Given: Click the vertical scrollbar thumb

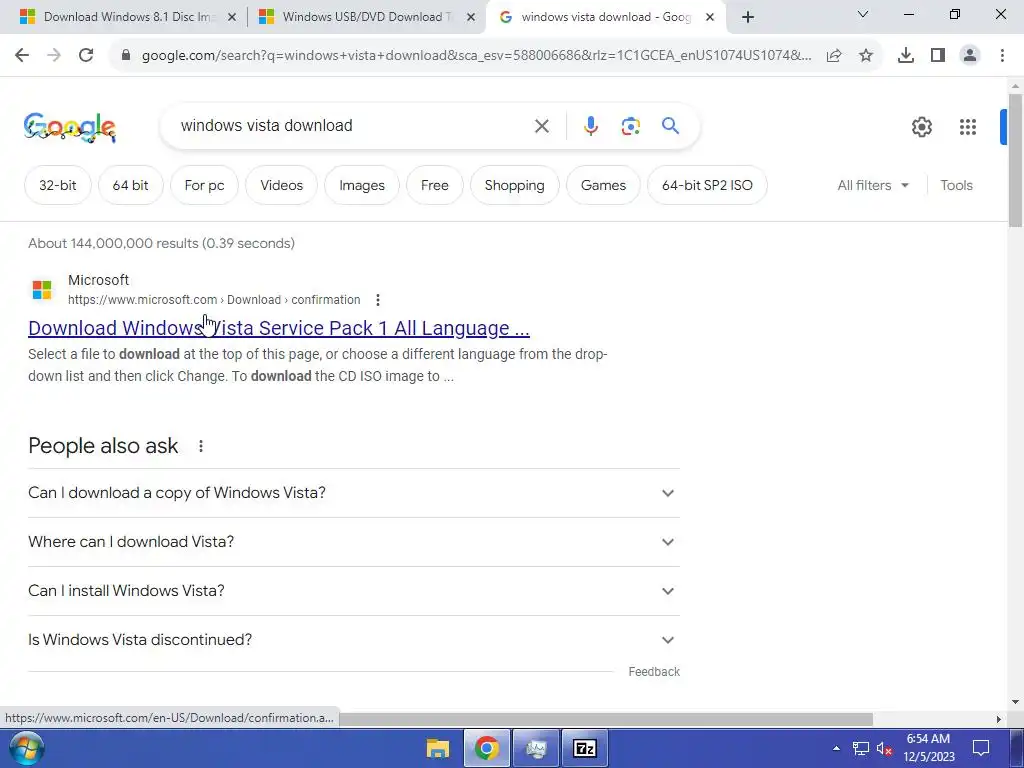Looking at the screenshot, I should [x=1015, y=160].
